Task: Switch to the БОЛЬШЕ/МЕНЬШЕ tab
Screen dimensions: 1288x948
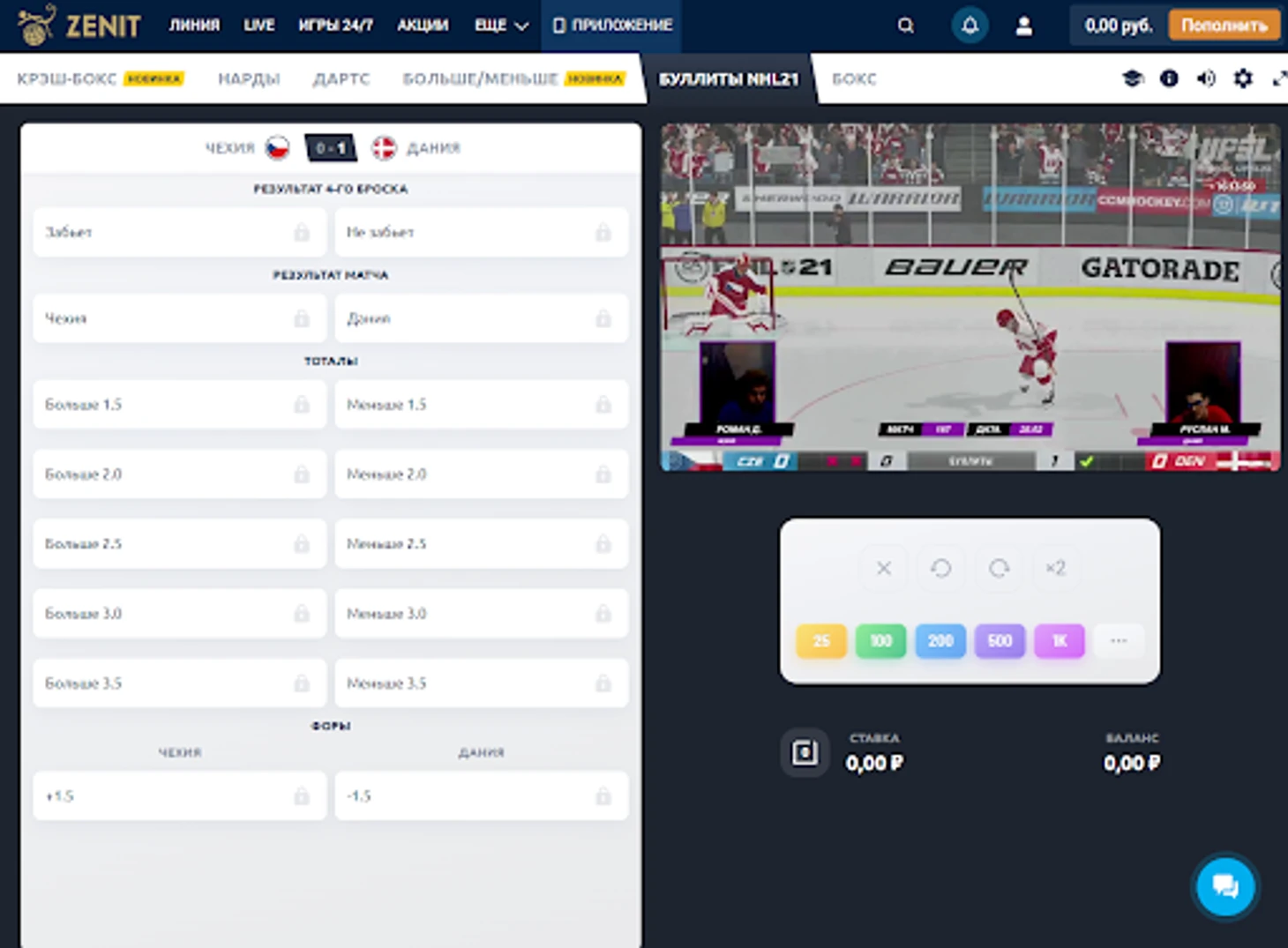Action: (513, 79)
